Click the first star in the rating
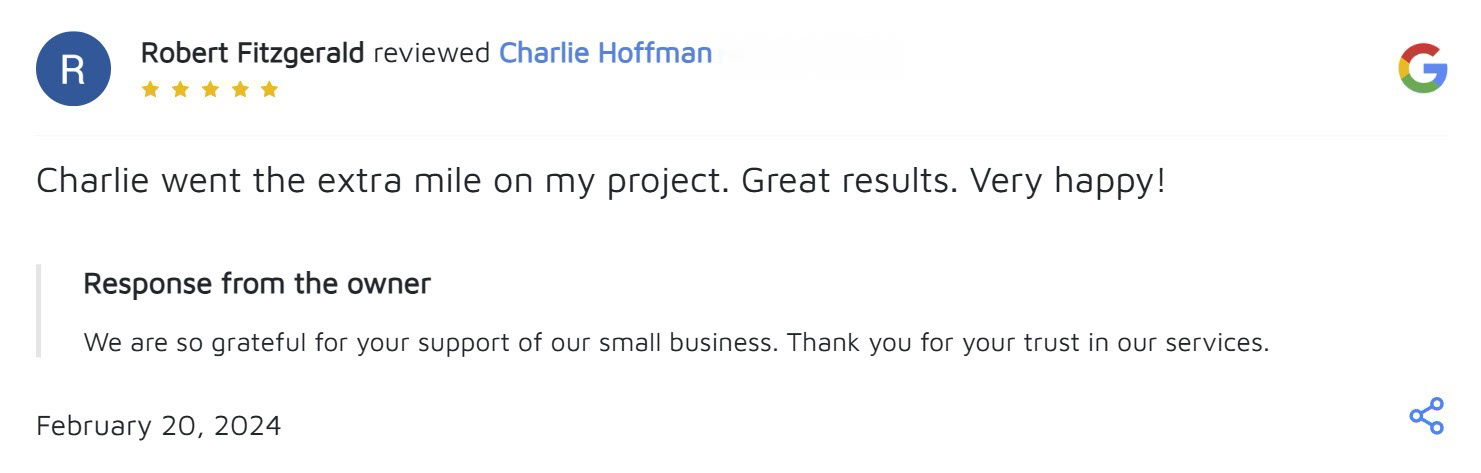Image resolution: width=1481 pixels, height=473 pixels. (150, 89)
